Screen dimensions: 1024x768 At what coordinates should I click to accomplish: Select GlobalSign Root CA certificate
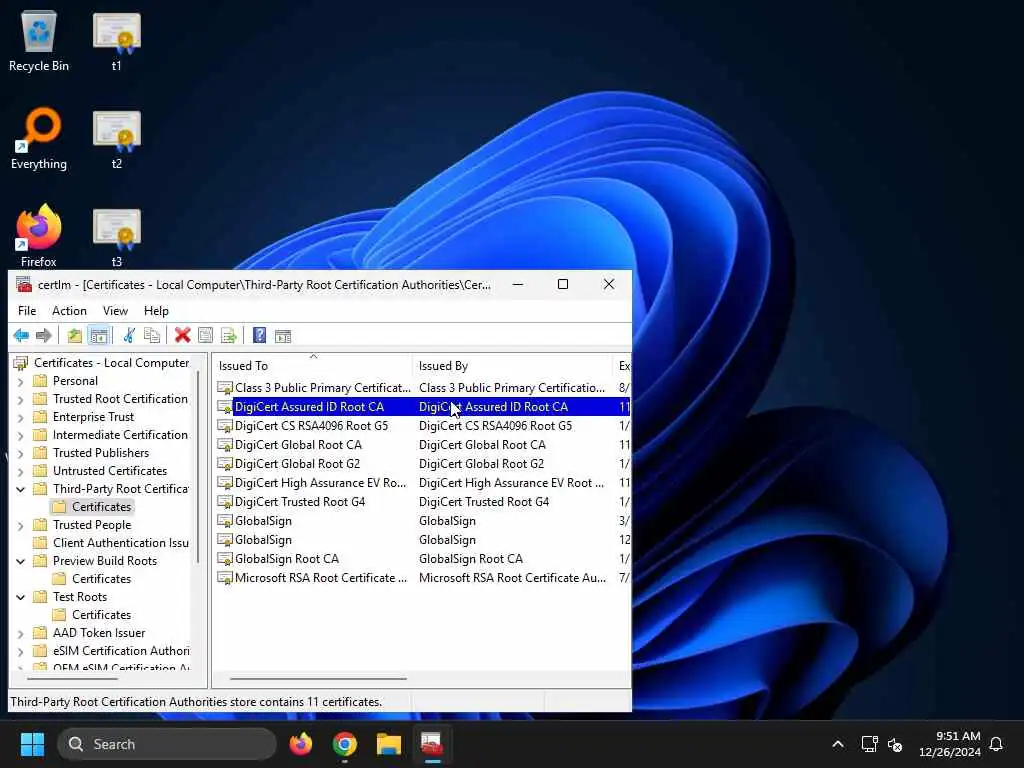tap(423, 559)
